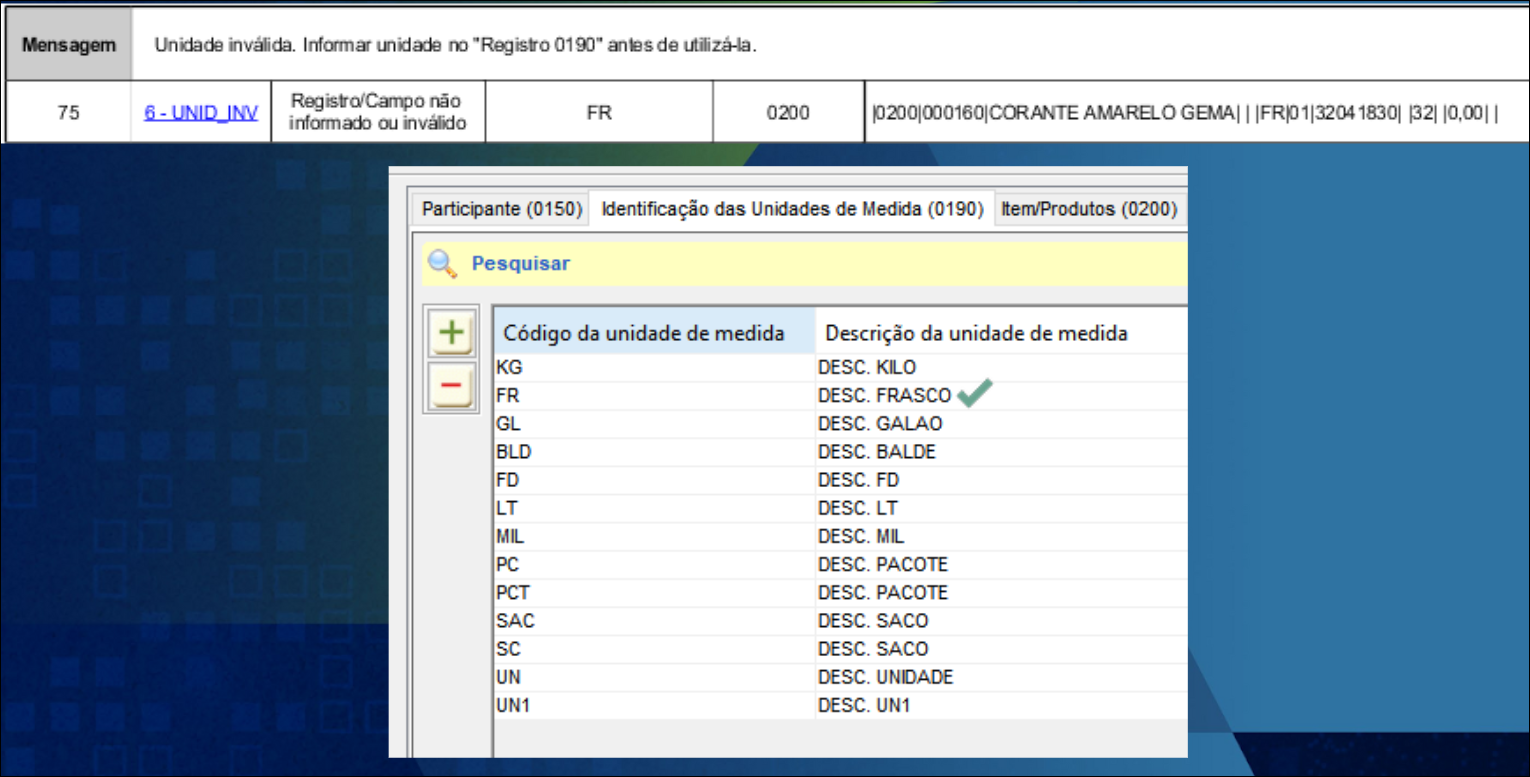Select the MIL unit code cell

(x=654, y=536)
